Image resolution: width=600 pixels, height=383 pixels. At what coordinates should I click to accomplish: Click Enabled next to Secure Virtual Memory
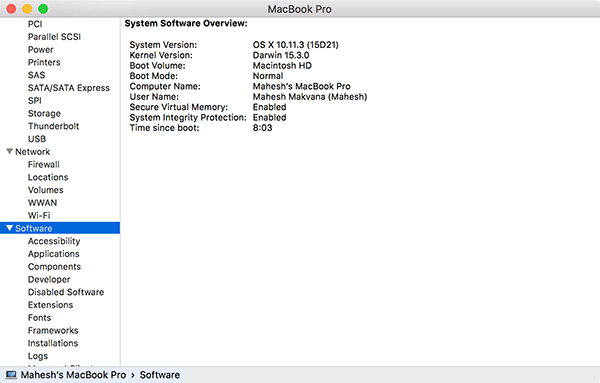pyautogui.click(x=269, y=107)
